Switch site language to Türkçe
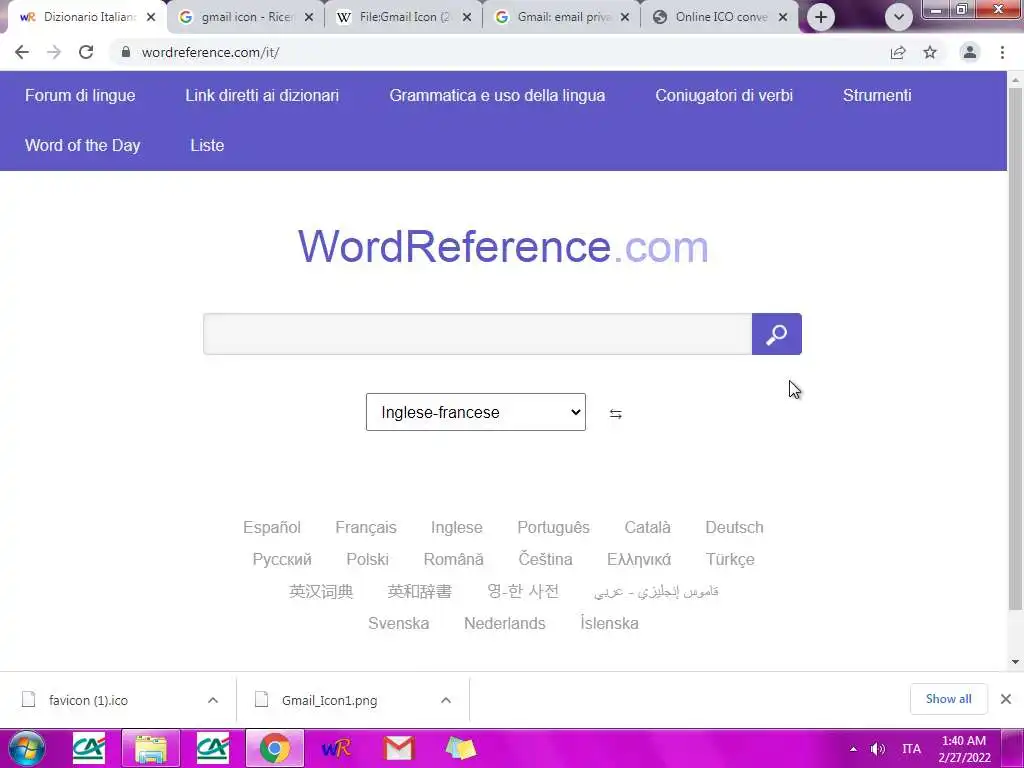 (730, 560)
